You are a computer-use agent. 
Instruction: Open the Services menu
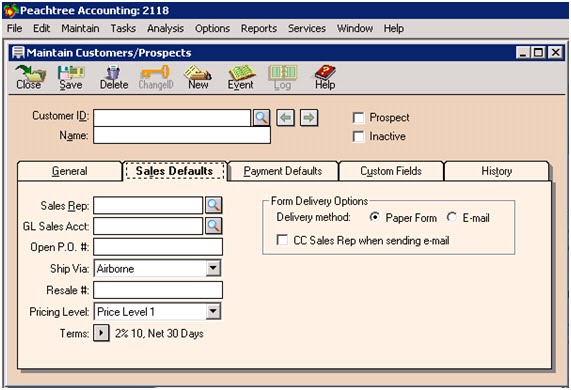pyautogui.click(x=307, y=28)
